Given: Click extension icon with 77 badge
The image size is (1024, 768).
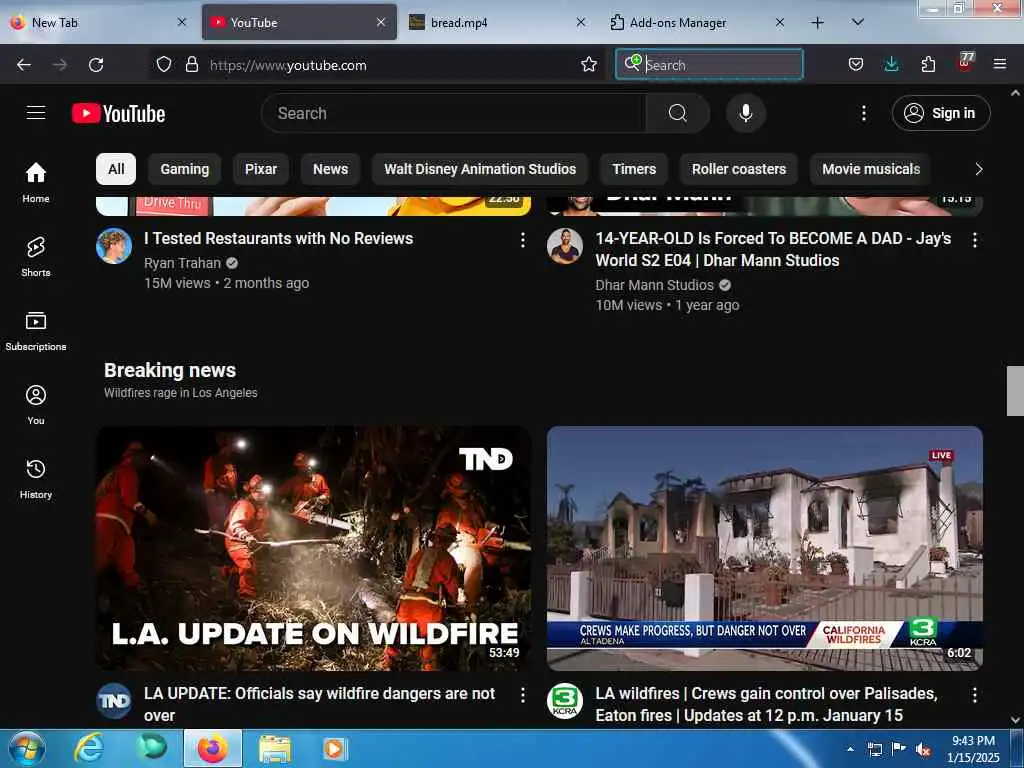Looking at the screenshot, I should point(965,63).
